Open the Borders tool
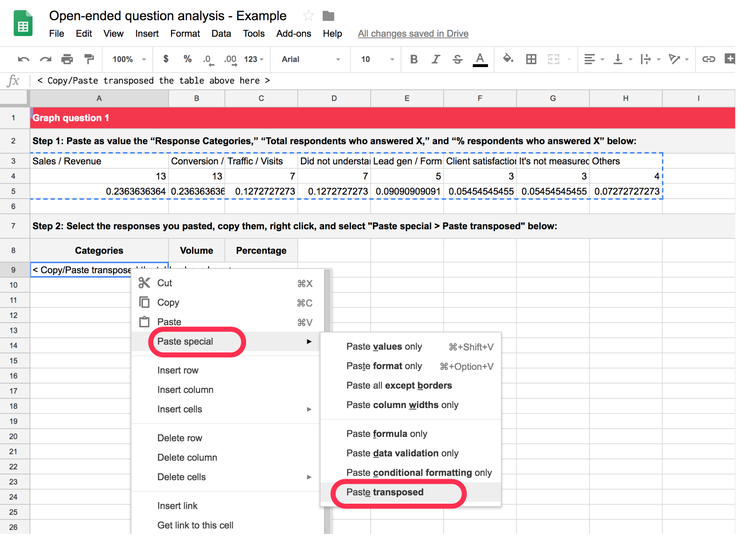Image resolution: width=750 pixels, height=549 pixels. 531,59
